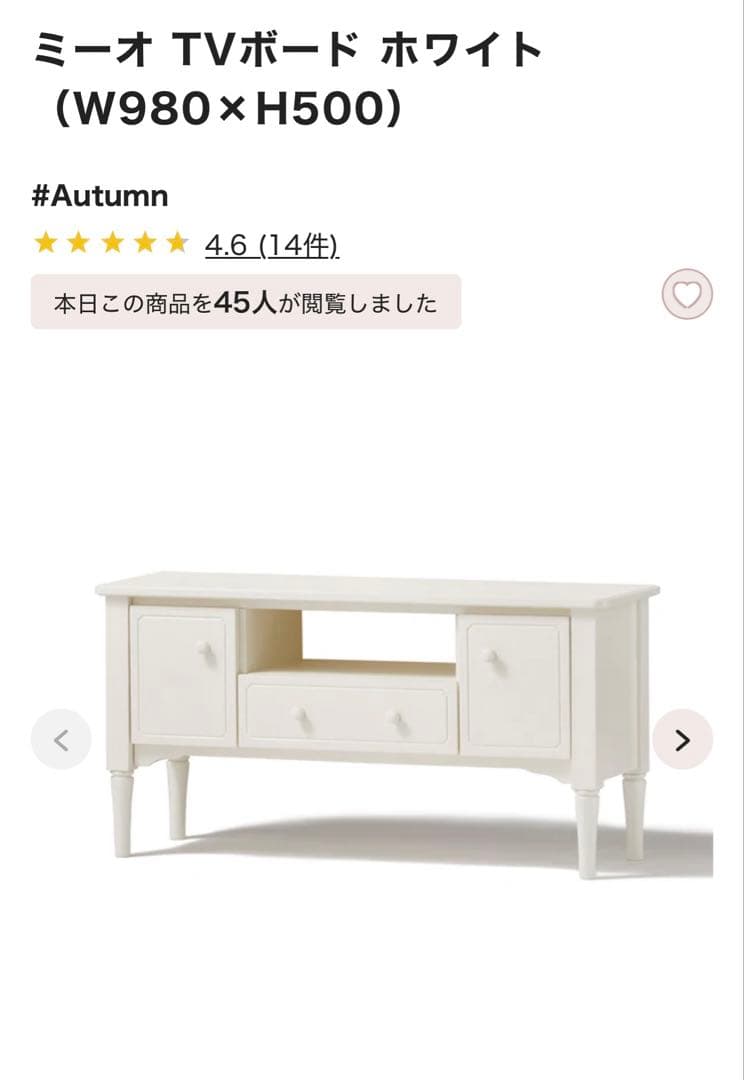The height and width of the screenshot is (1080, 744).
Task: Click the W980×H500 size text in title
Action: [x=227, y=110]
